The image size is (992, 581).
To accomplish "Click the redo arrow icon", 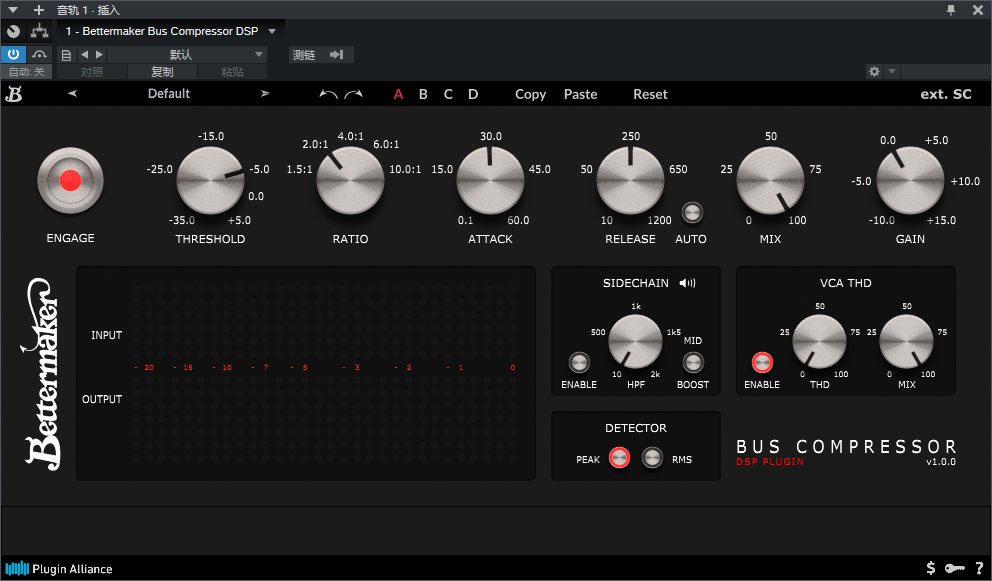I will pos(353,94).
